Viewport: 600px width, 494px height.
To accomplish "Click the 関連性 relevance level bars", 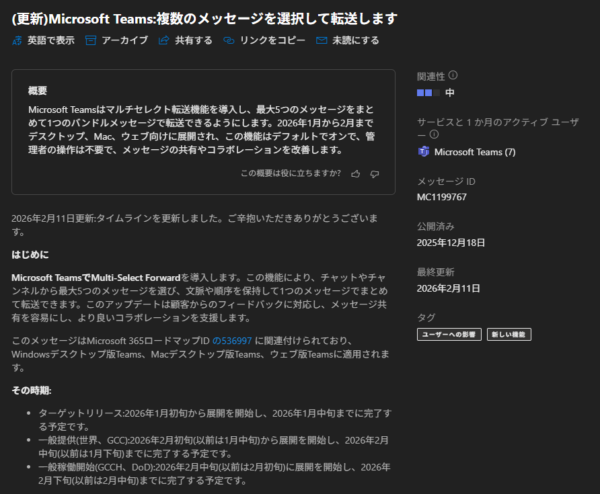I will [428, 92].
